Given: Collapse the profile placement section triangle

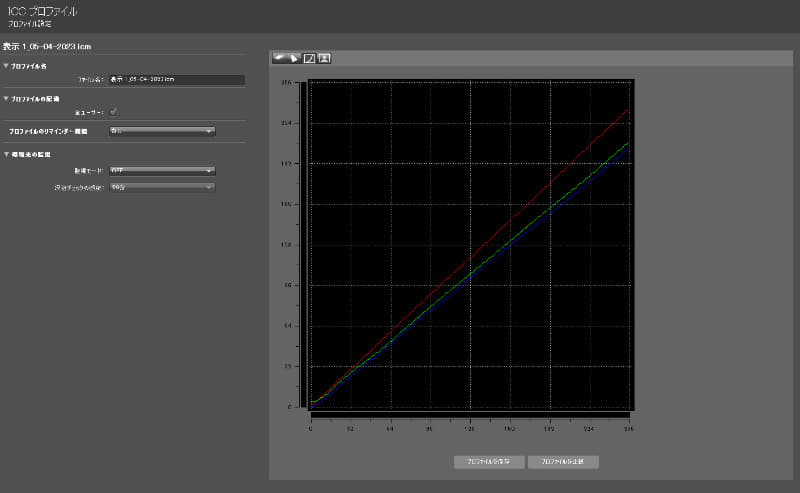Looking at the screenshot, I should coord(6,98).
